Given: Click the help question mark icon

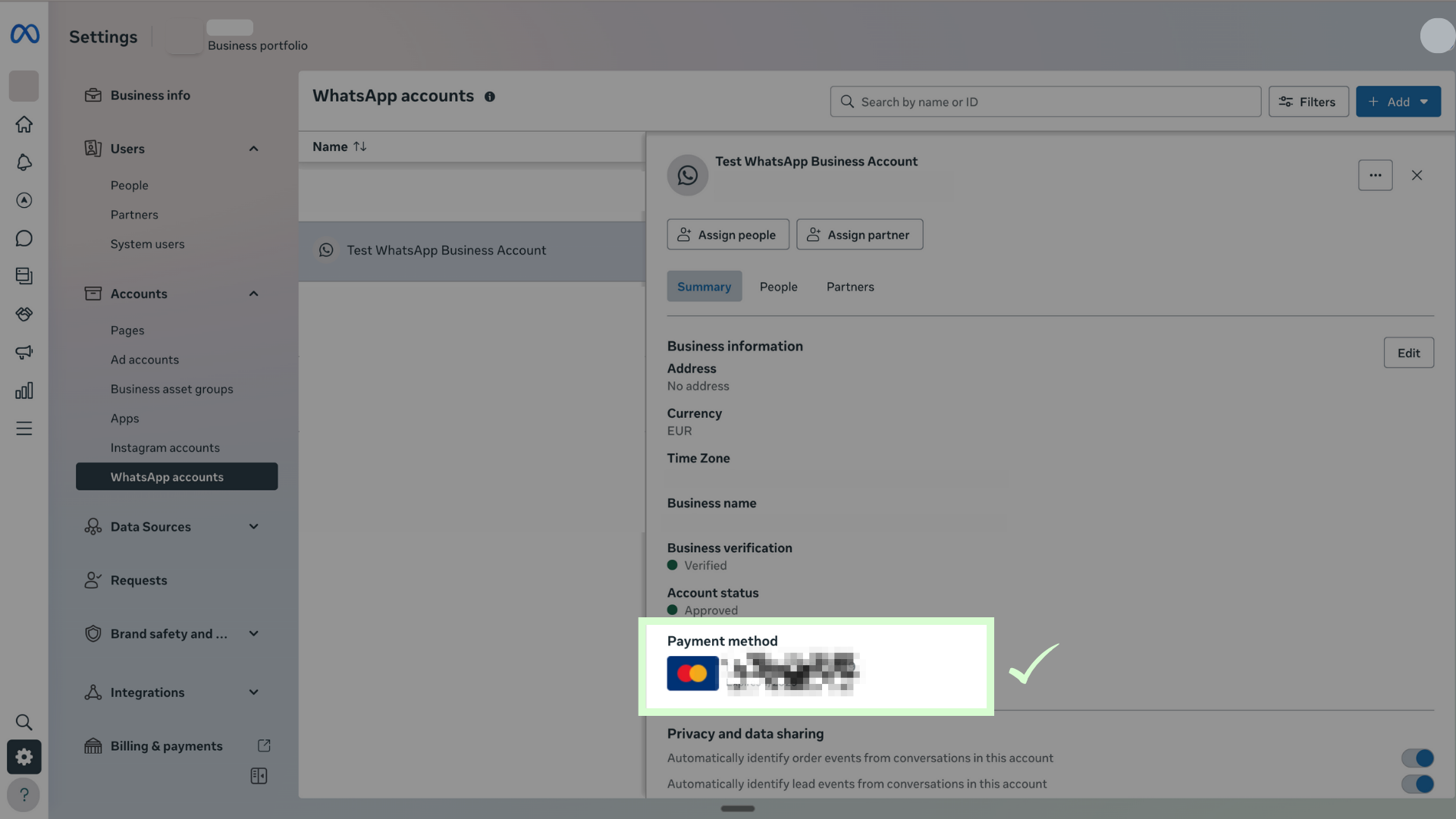Looking at the screenshot, I should [x=24, y=795].
